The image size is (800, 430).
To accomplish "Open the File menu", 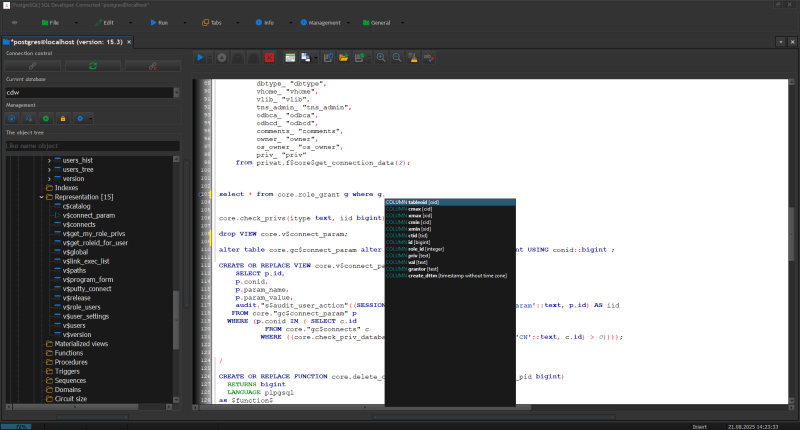I will [51, 22].
